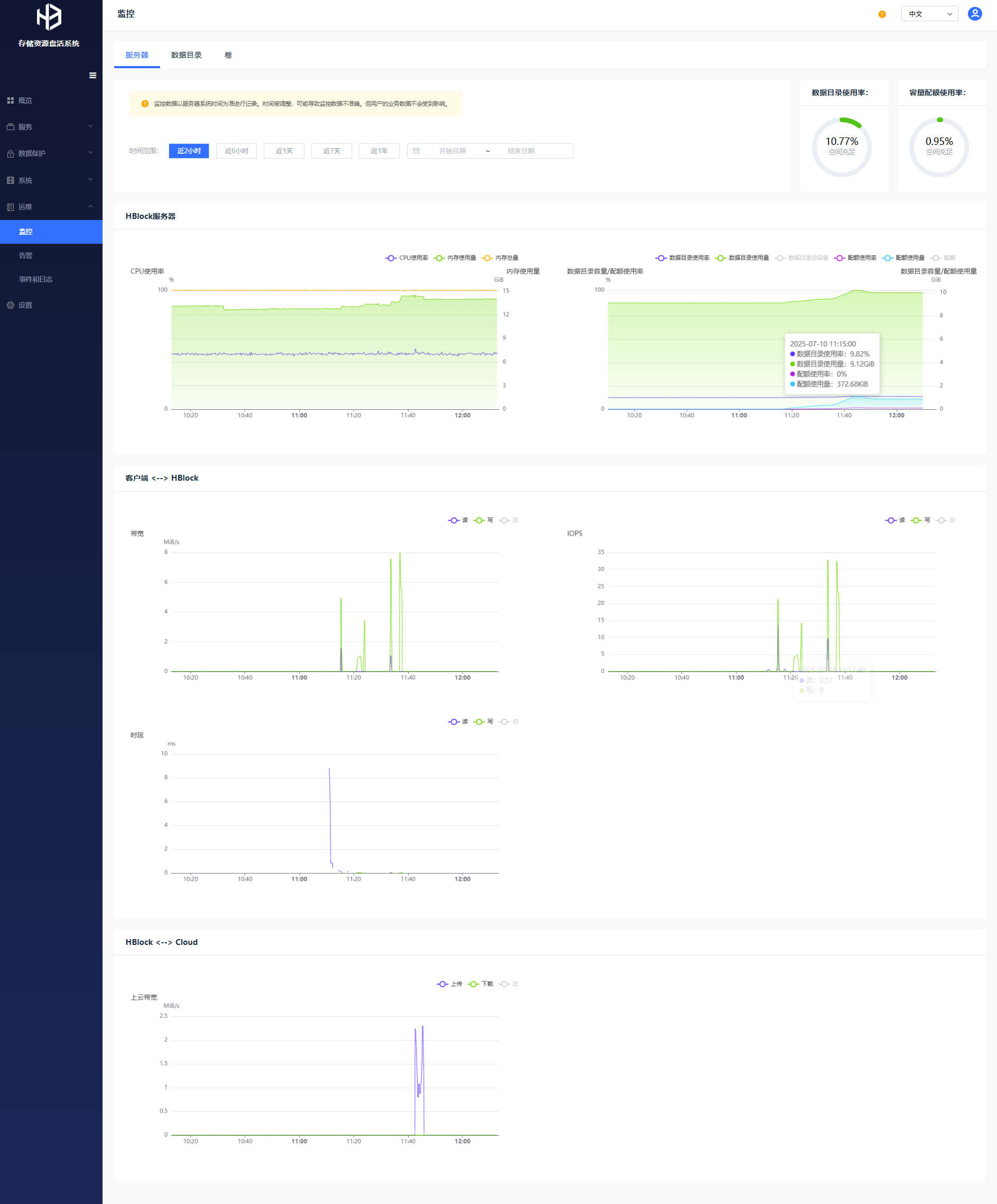The width and height of the screenshot is (997, 1204).
Task: Click the 存储资源盘活系统 system name
Action: [49, 43]
